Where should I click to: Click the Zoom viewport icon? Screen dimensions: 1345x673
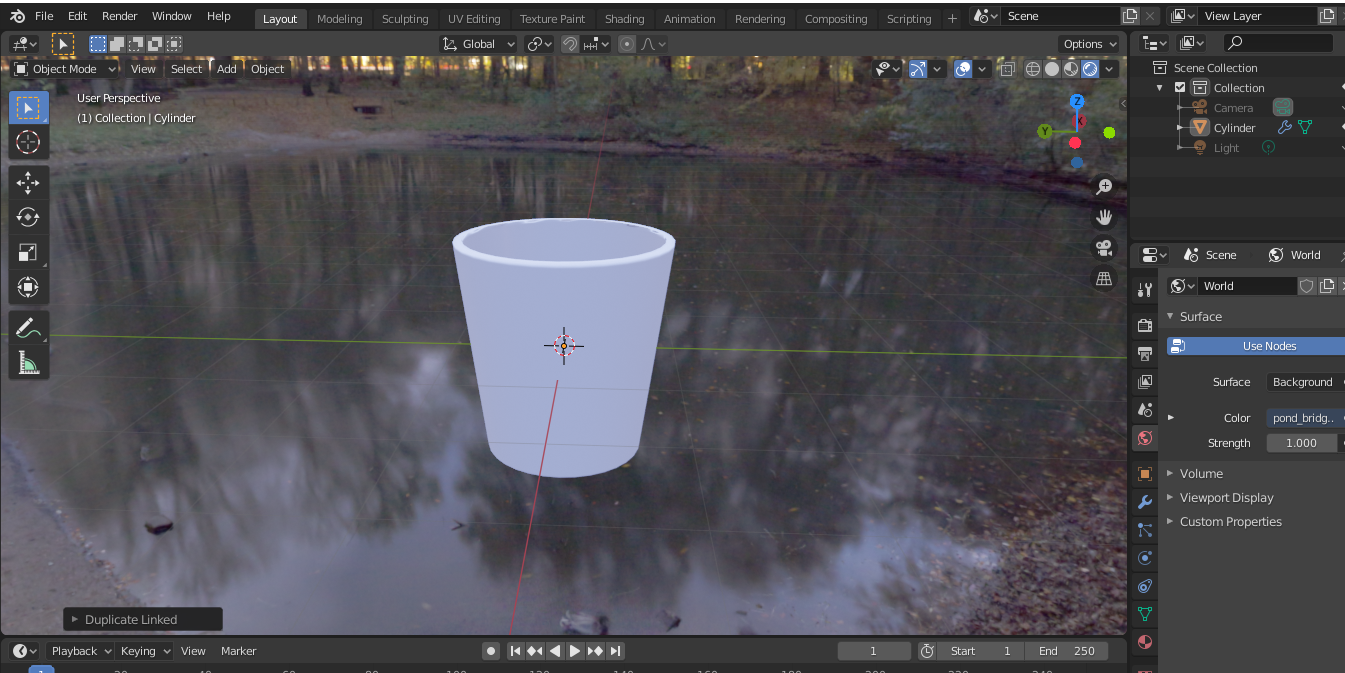point(1104,187)
